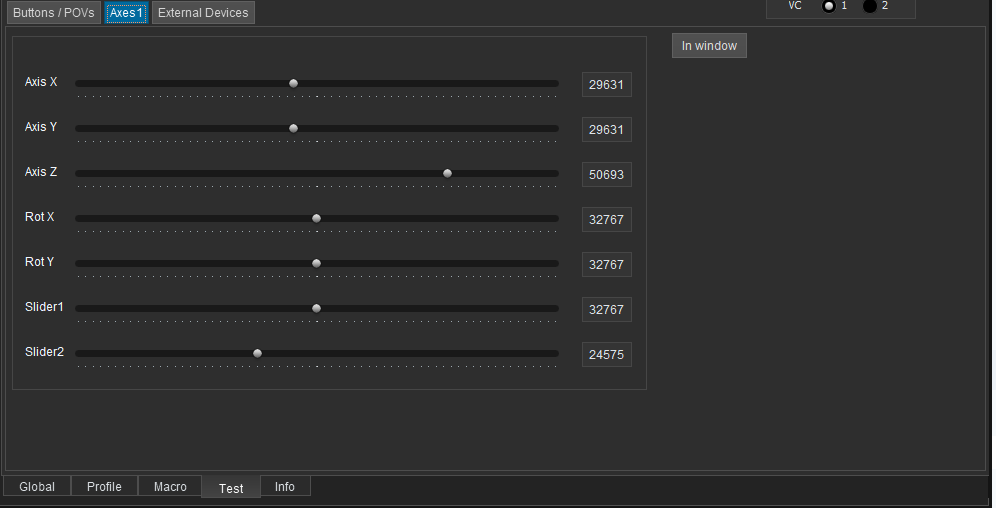Click the Slider2 value field 24575
The width and height of the screenshot is (996, 508).
click(x=607, y=355)
